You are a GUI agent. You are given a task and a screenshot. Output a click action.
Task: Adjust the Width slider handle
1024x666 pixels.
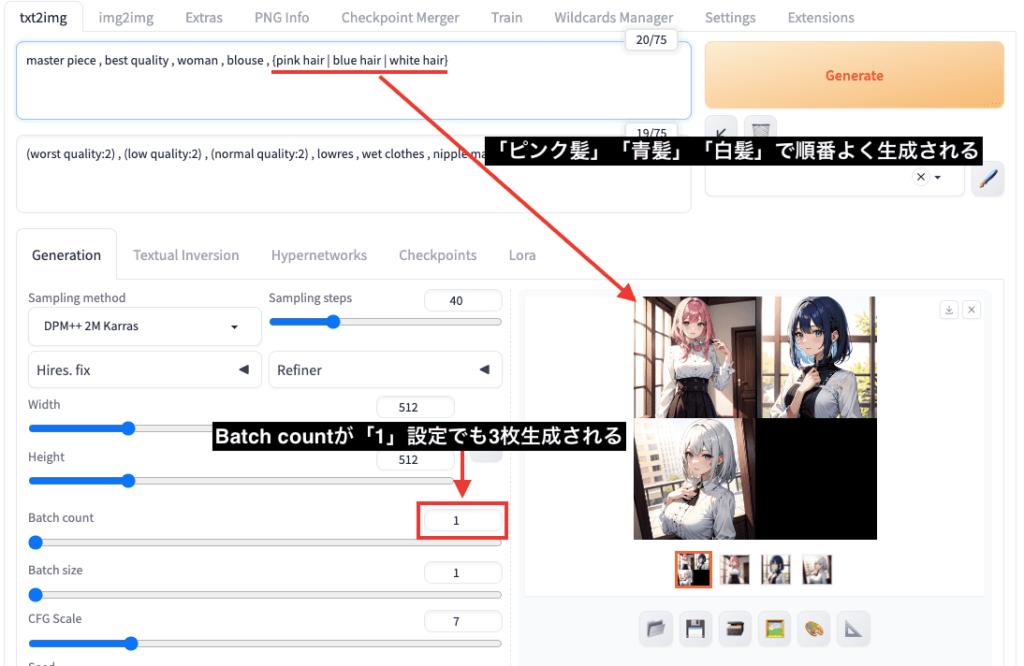click(129, 428)
